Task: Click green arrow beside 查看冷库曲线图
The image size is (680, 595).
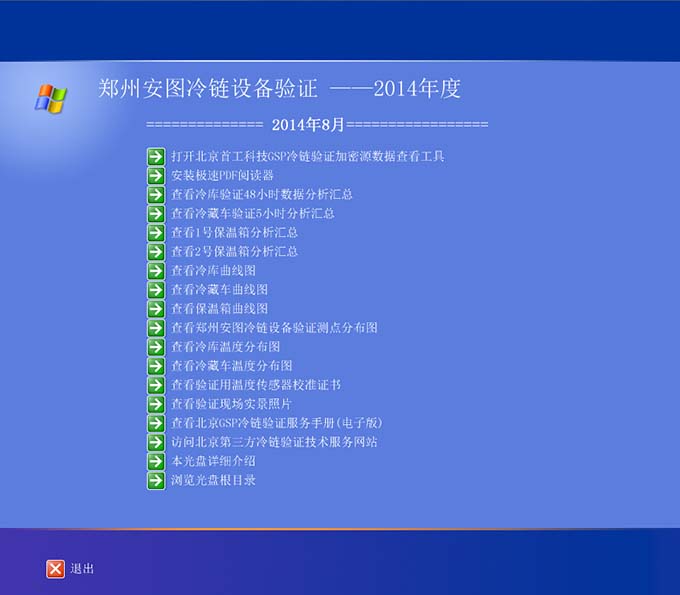Action: 156,271
